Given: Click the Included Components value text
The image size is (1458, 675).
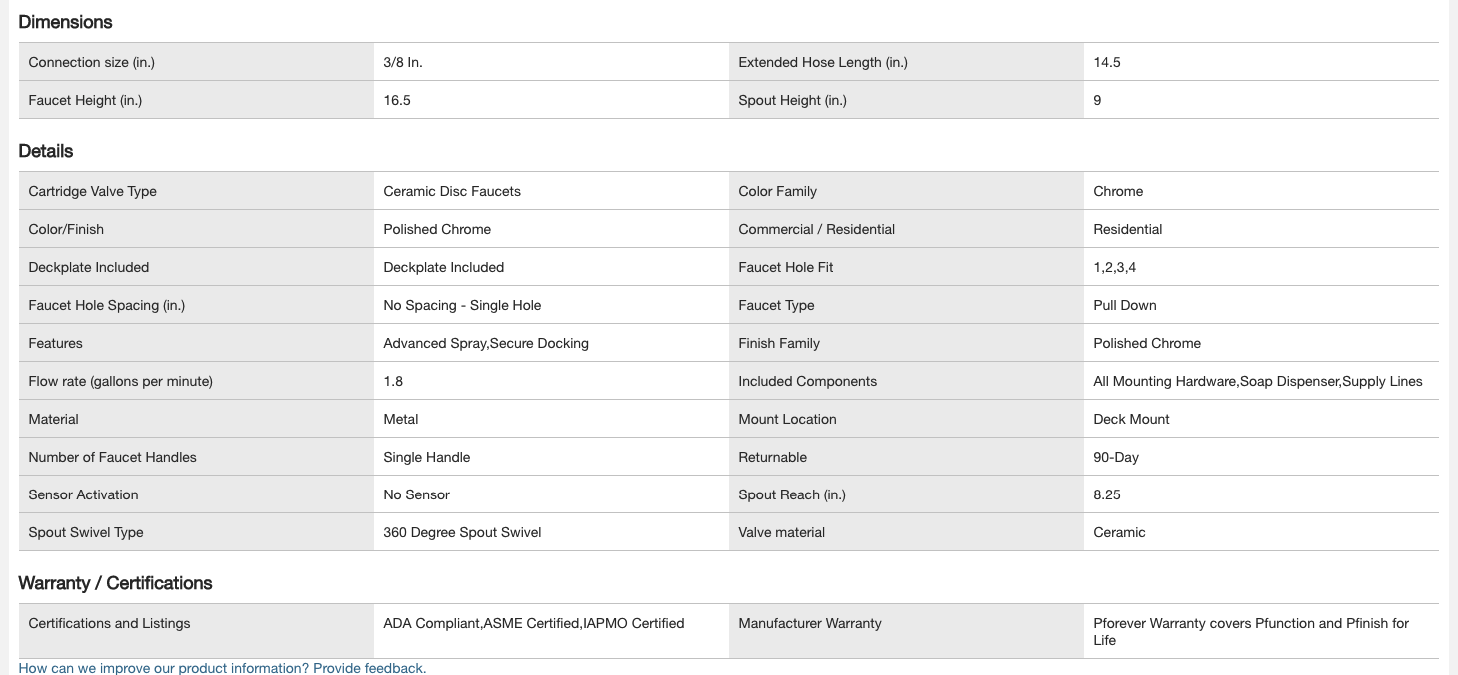Looking at the screenshot, I should click(x=1258, y=381).
